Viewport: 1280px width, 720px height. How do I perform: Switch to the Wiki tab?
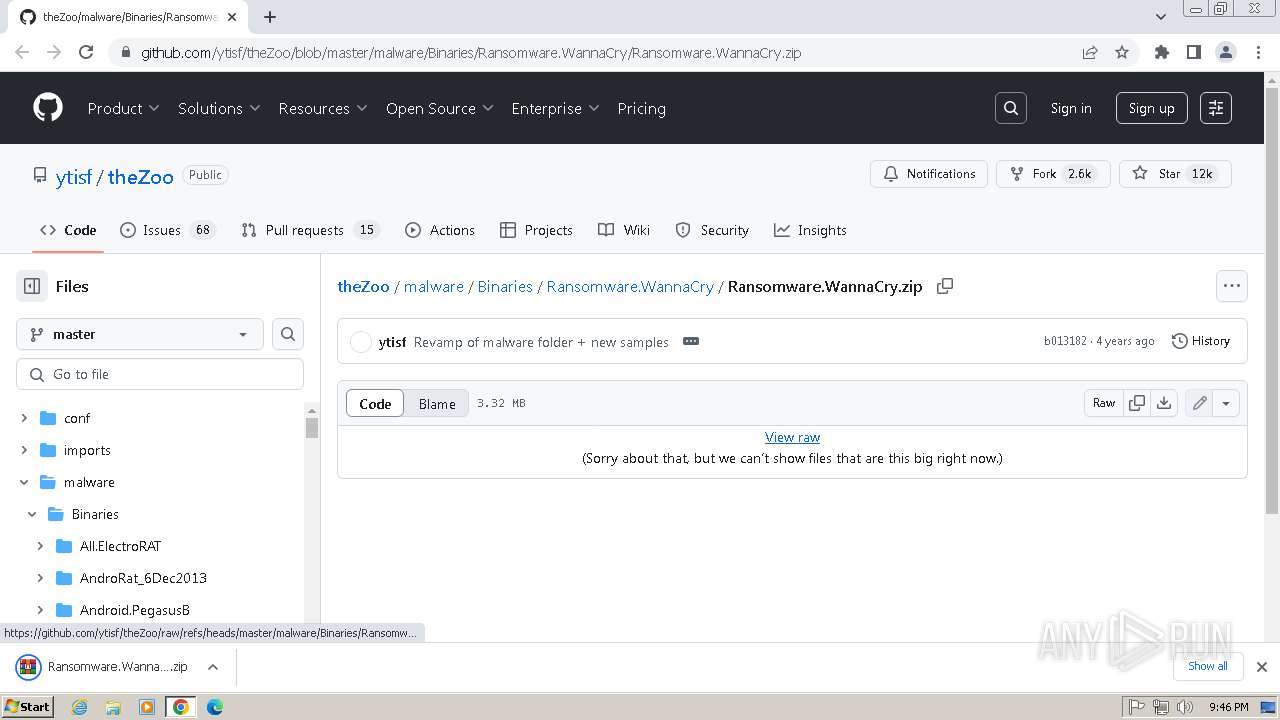(624, 230)
